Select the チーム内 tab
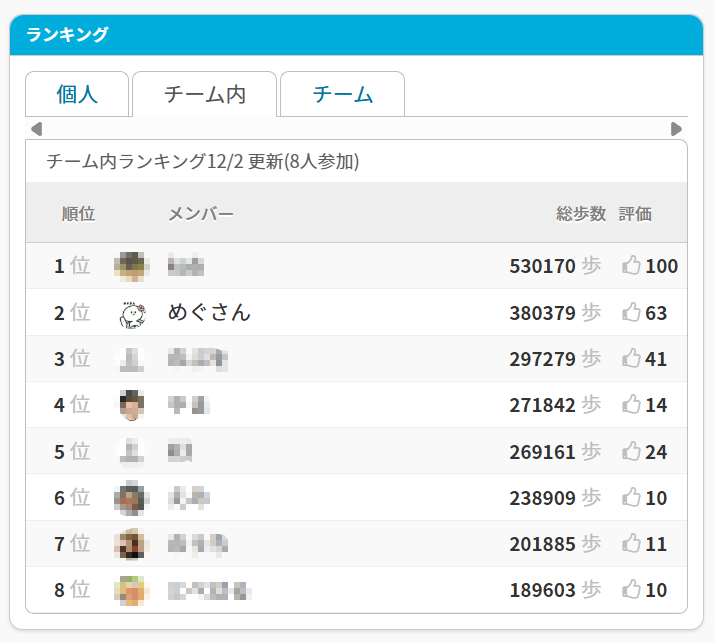 204,95
